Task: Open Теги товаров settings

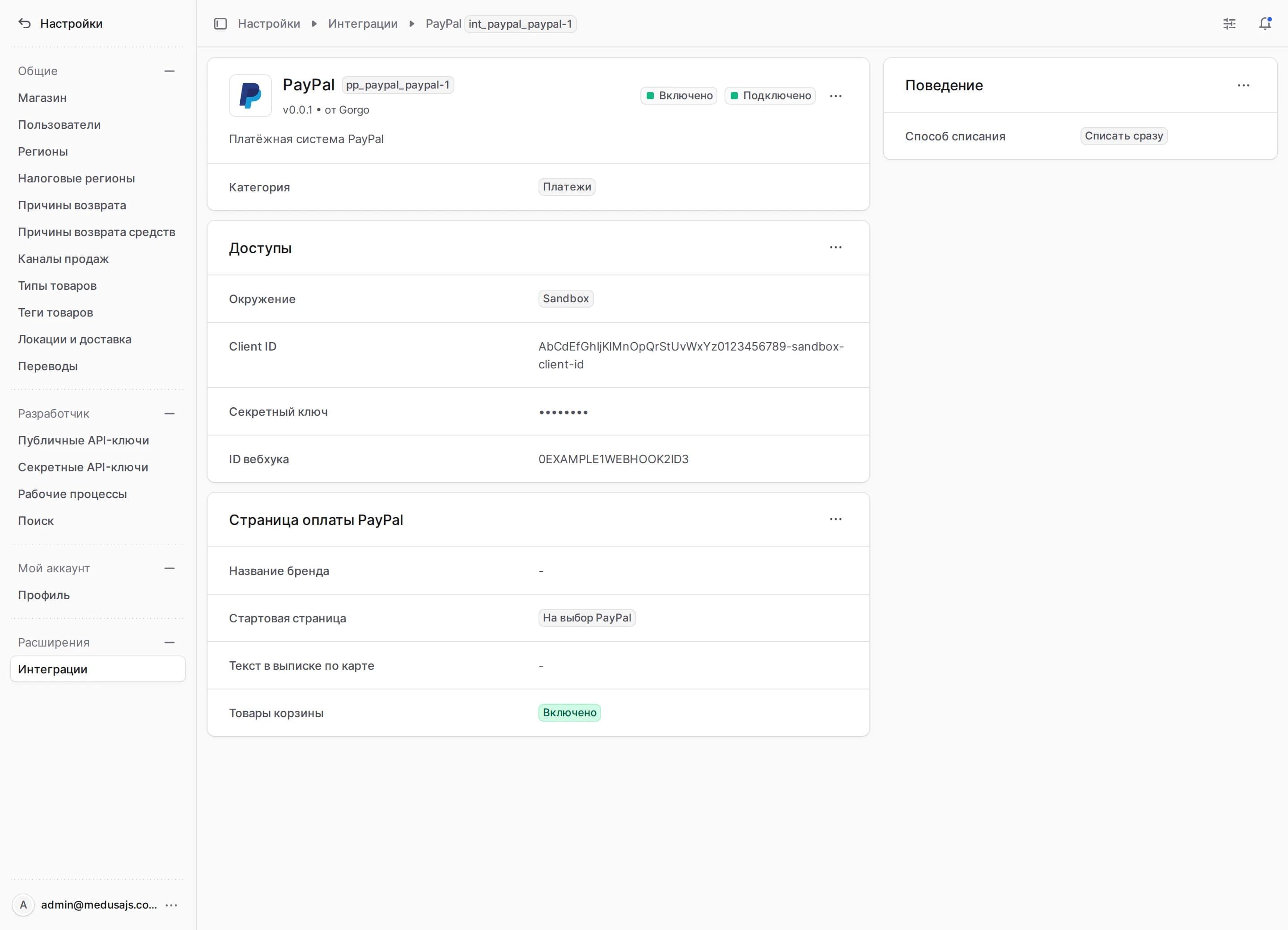Action: point(97,312)
